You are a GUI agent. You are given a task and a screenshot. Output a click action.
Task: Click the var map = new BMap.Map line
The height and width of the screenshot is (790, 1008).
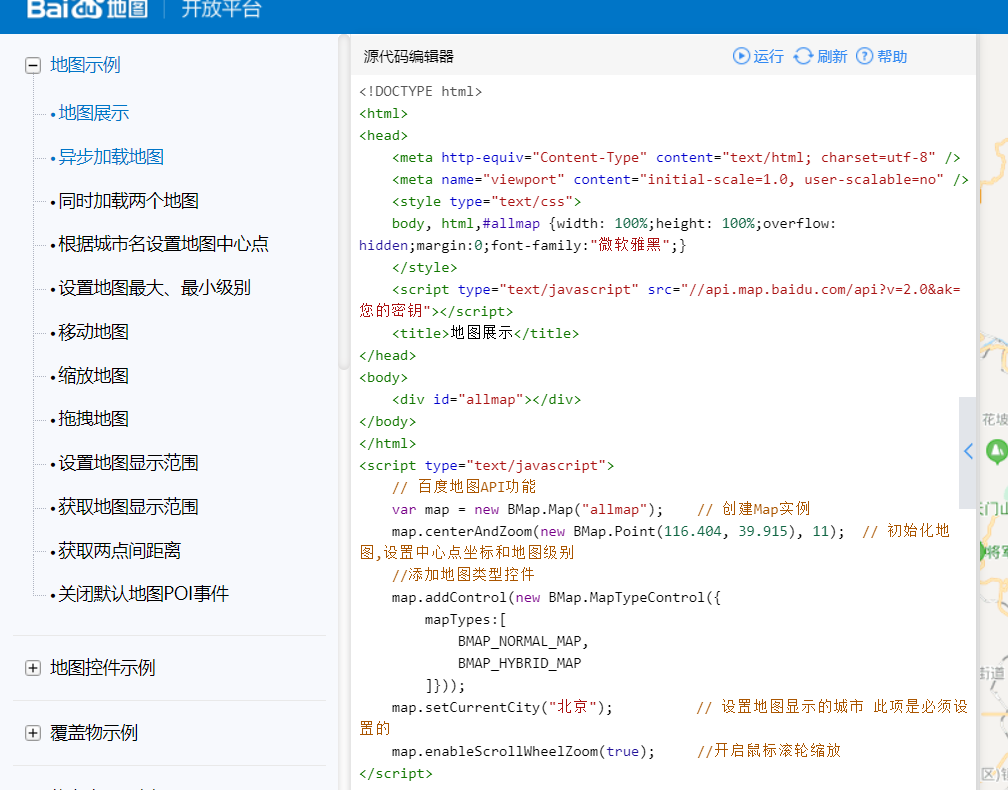(600, 509)
